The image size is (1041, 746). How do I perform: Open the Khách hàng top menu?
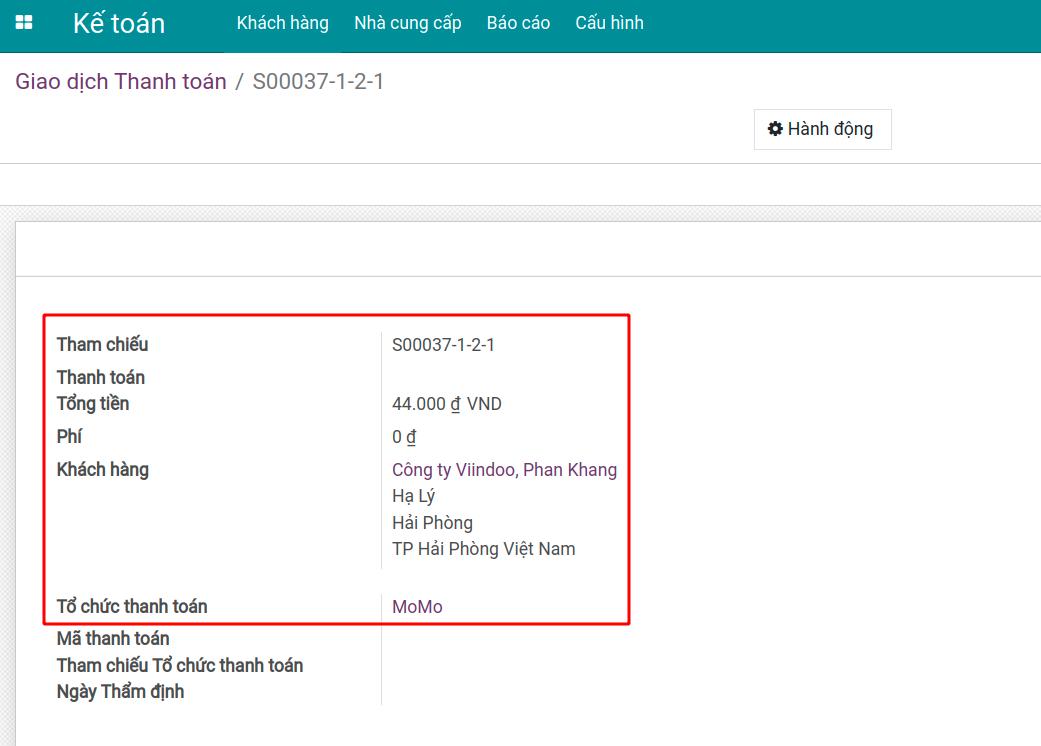click(282, 23)
